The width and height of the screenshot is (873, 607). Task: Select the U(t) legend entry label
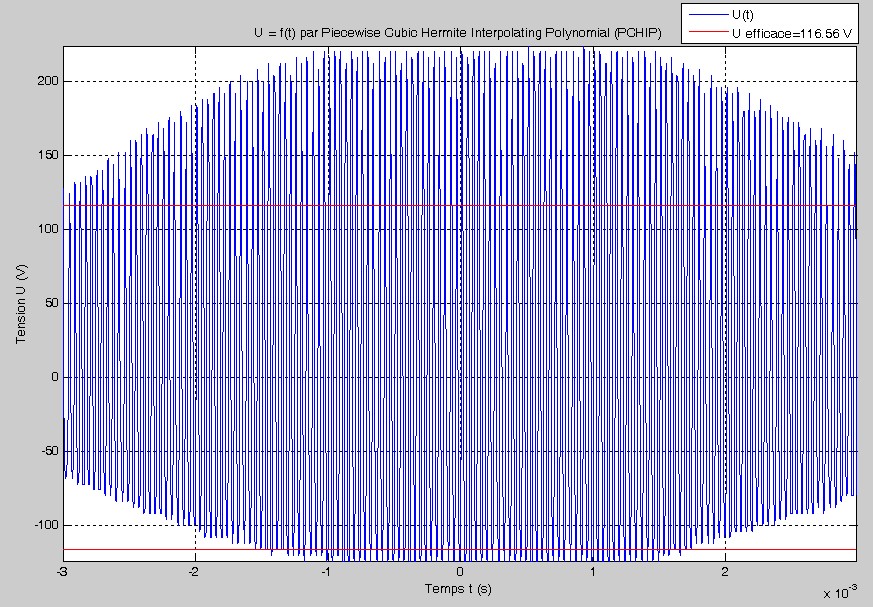[x=744, y=13]
